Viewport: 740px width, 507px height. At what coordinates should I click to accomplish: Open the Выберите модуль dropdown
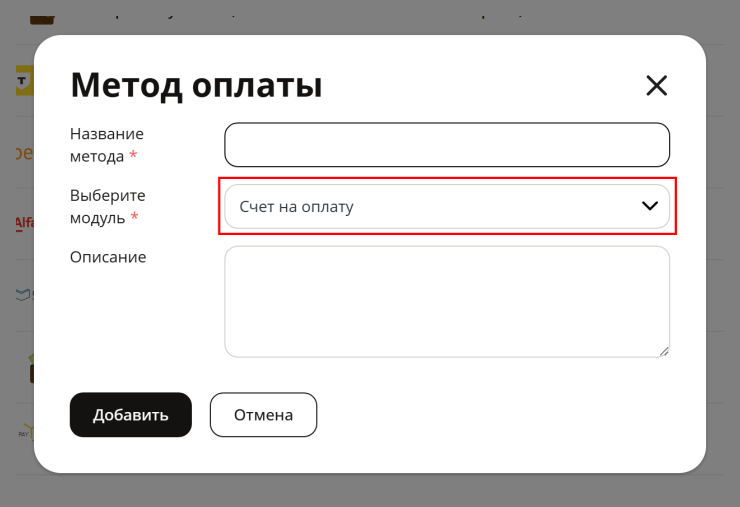(447, 206)
